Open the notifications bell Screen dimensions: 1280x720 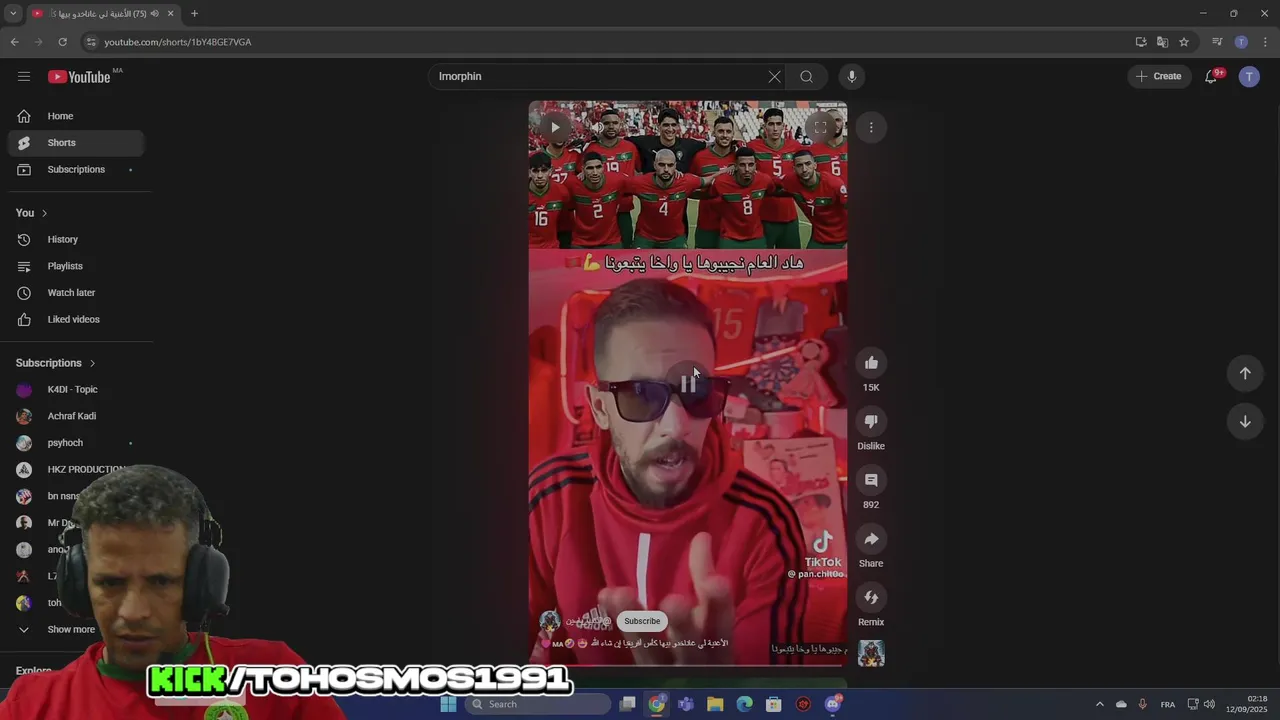[x=1211, y=76]
